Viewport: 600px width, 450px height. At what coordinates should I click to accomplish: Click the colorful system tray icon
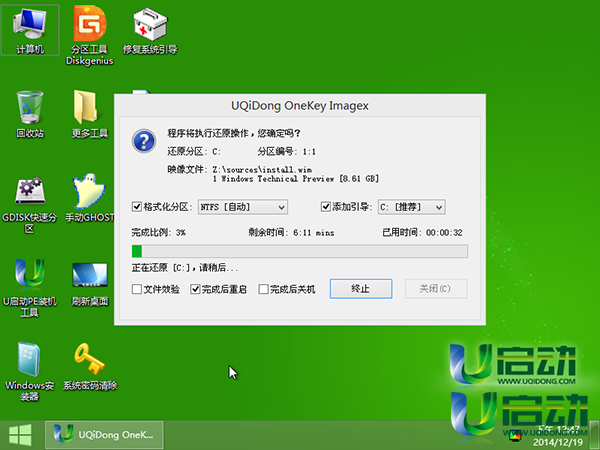(x=515, y=435)
